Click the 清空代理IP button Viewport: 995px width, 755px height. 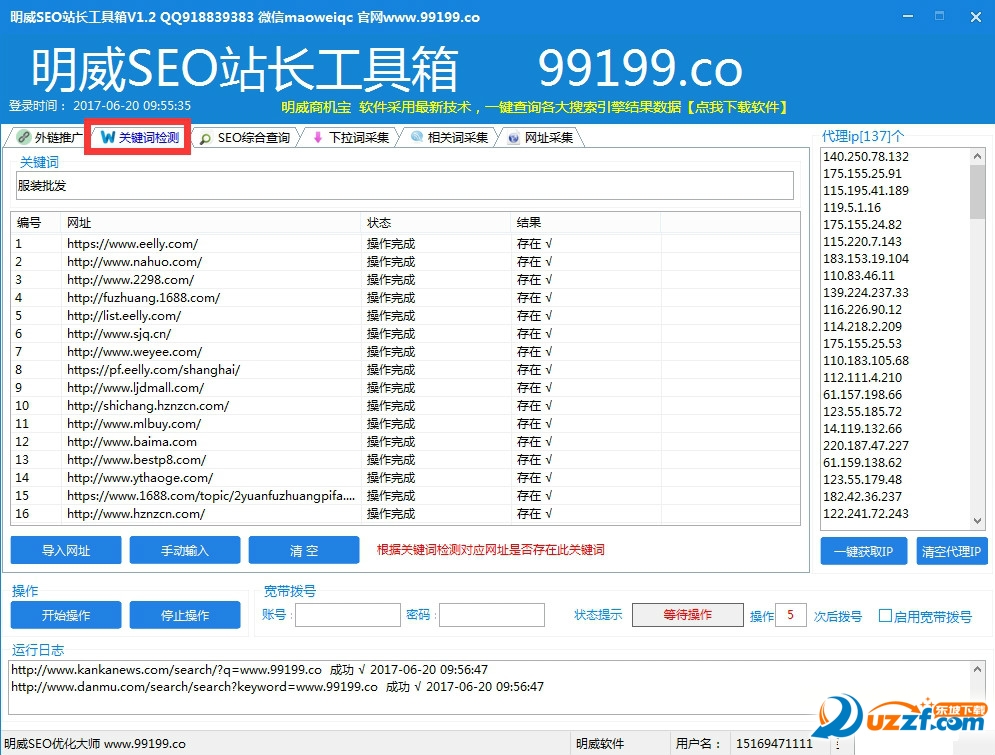952,551
